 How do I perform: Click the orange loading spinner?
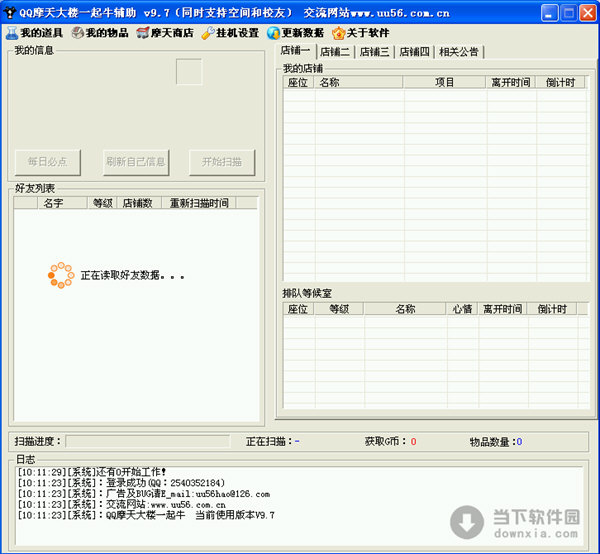click(61, 275)
